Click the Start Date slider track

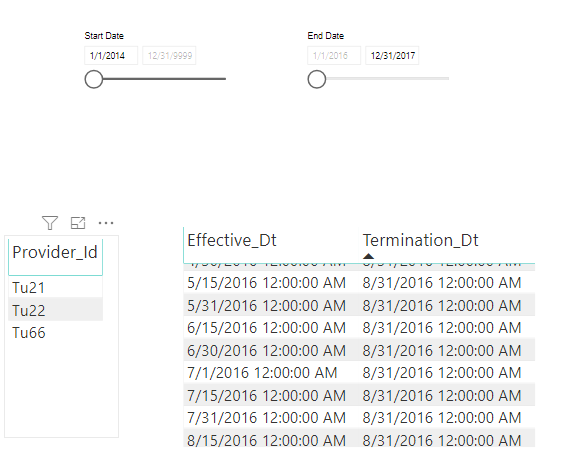[165, 78]
